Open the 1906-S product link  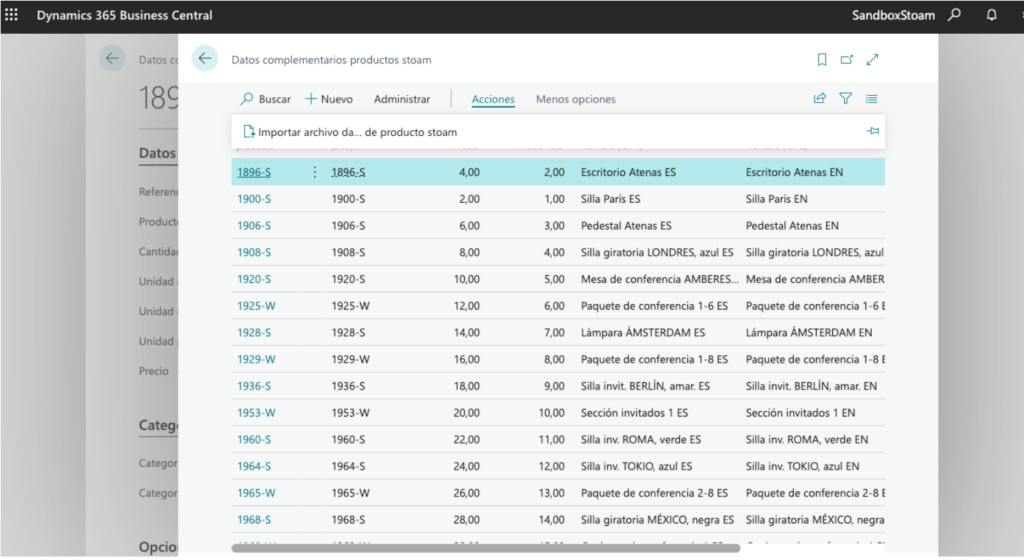click(253, 226)
